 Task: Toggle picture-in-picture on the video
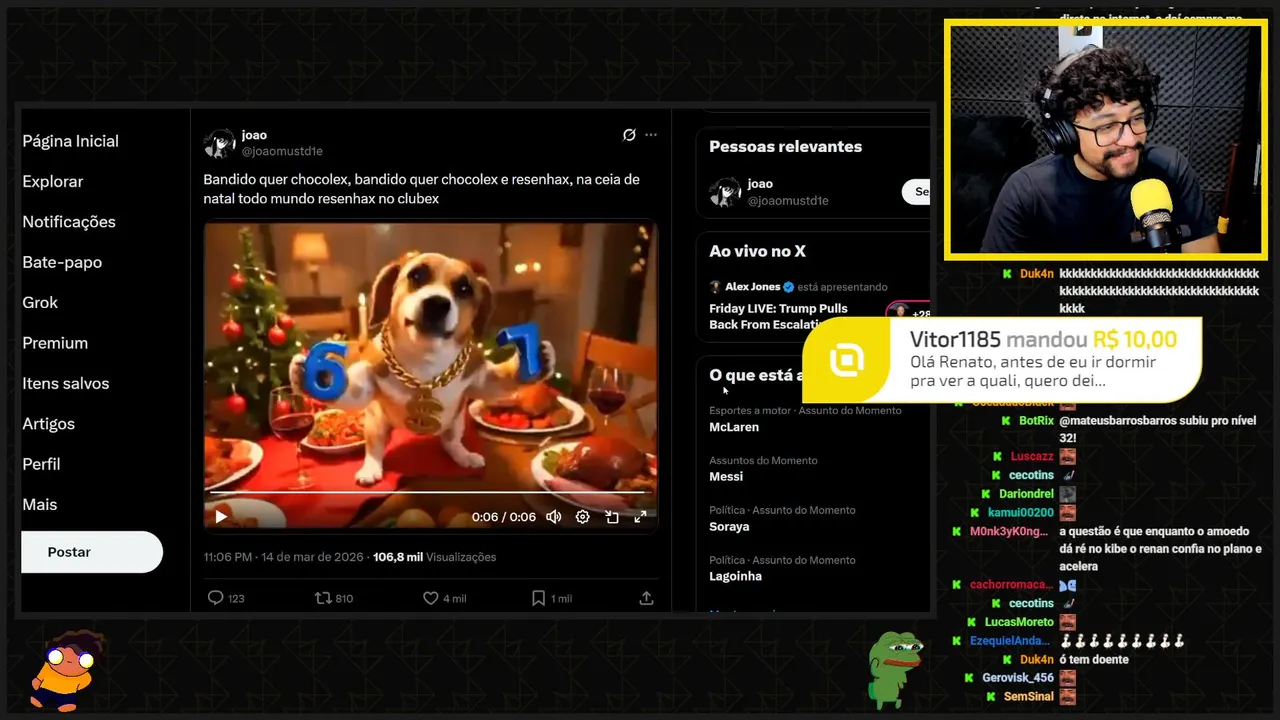coord(612,517)
